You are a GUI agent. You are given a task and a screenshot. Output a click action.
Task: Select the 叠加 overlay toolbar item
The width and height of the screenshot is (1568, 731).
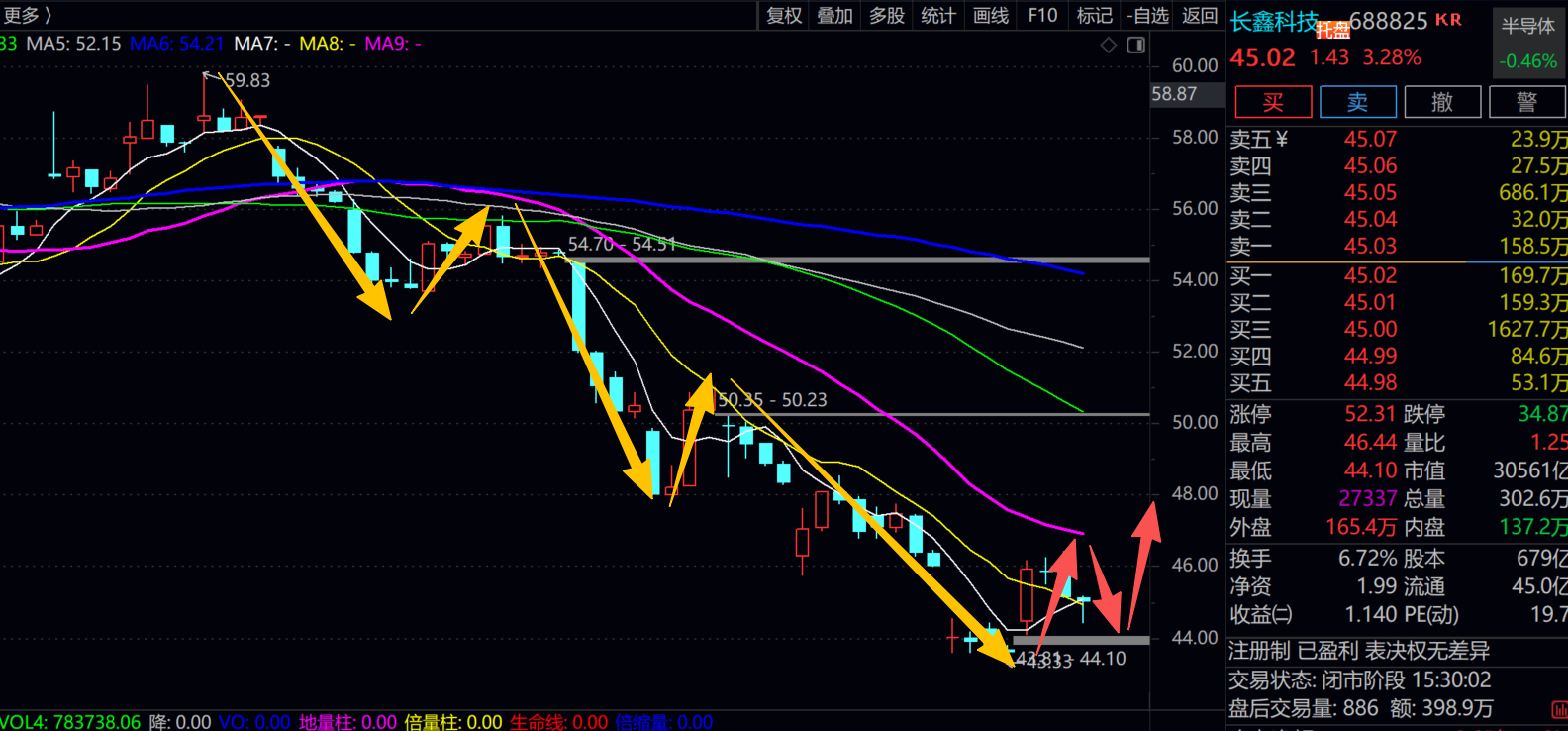click(x=834, y=16)
